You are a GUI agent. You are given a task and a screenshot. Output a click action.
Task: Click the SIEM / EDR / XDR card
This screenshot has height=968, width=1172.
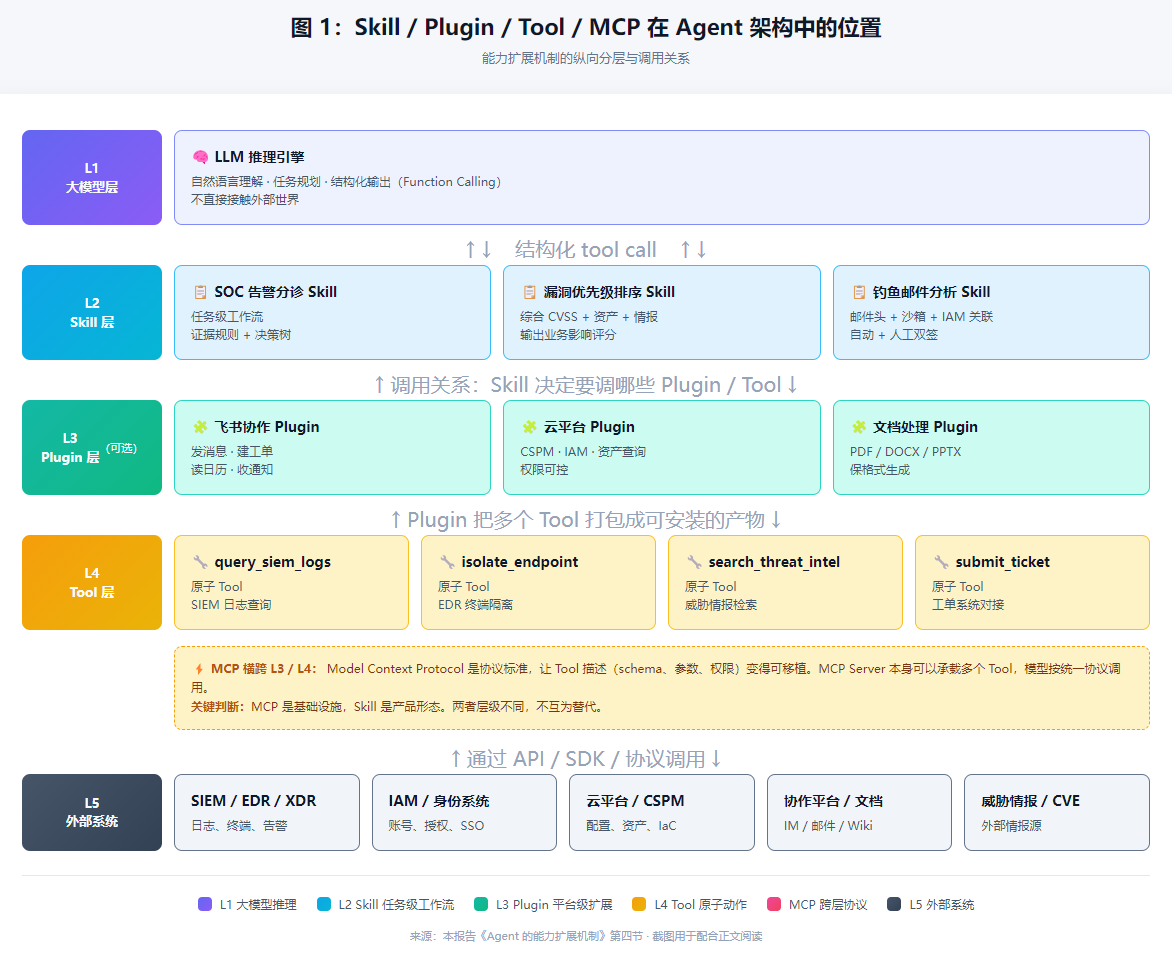click(x=267, y=813)
